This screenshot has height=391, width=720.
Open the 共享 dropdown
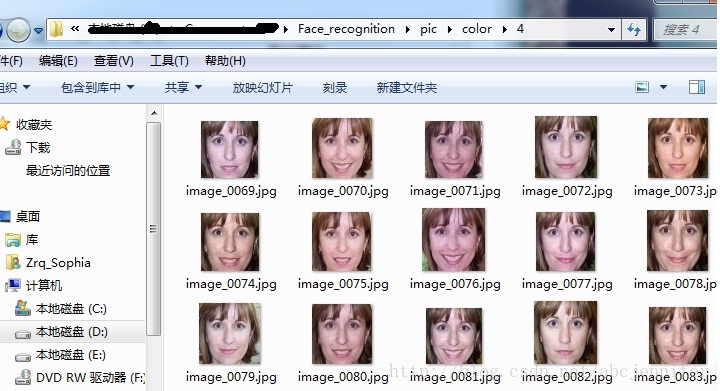[x=183, y=87]
